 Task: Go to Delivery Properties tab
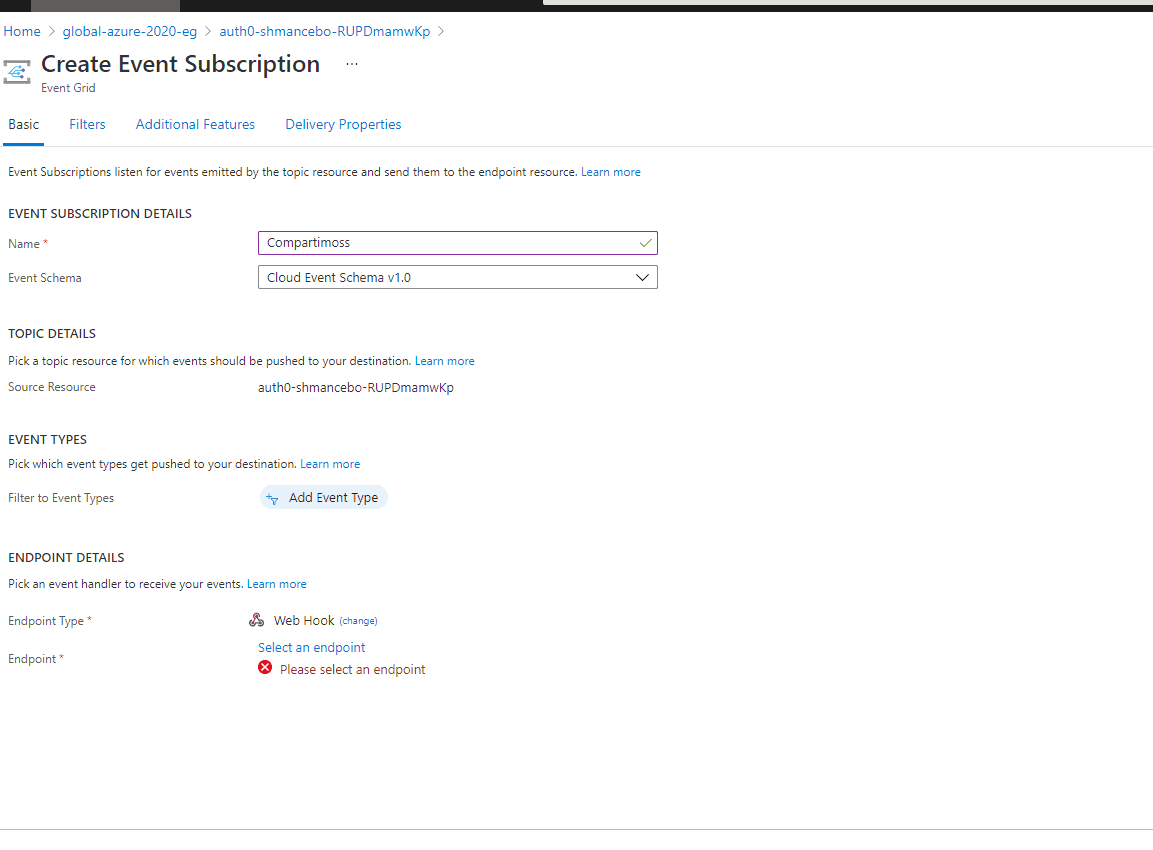pos(343,124)
